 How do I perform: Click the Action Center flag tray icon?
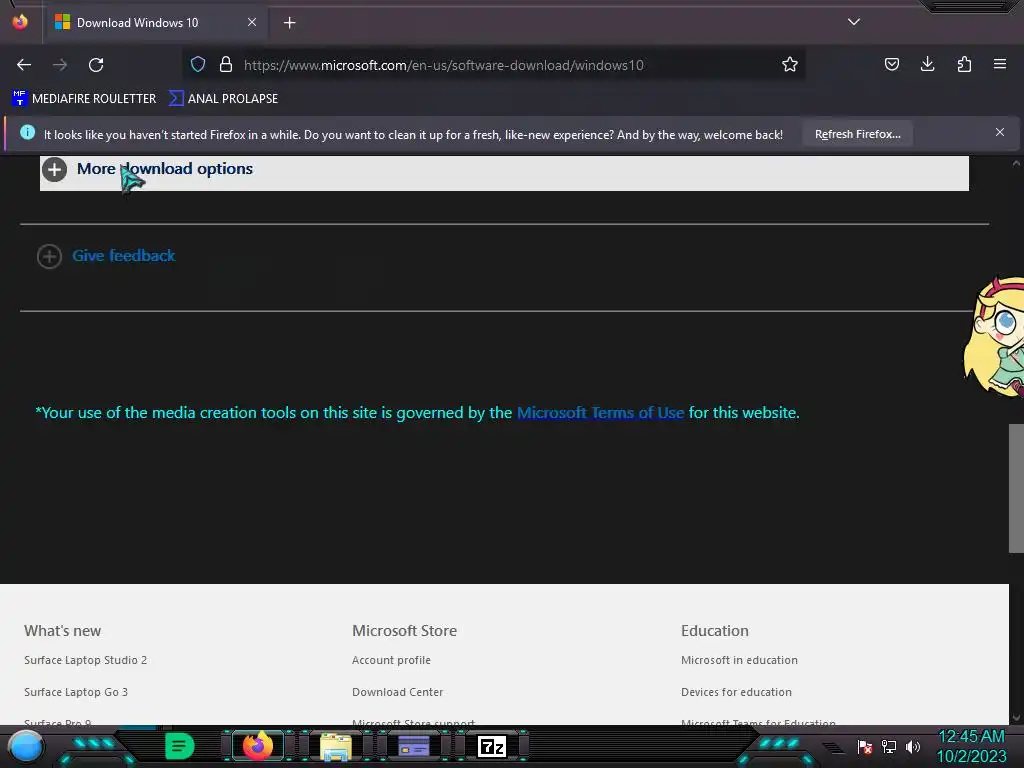click(865, 746)
